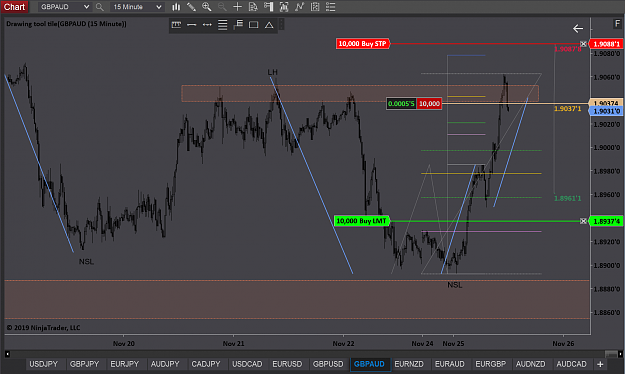This screenshot has height=374, width=625.
Task: Open the Data Box icon
Action: coord(253,7)
